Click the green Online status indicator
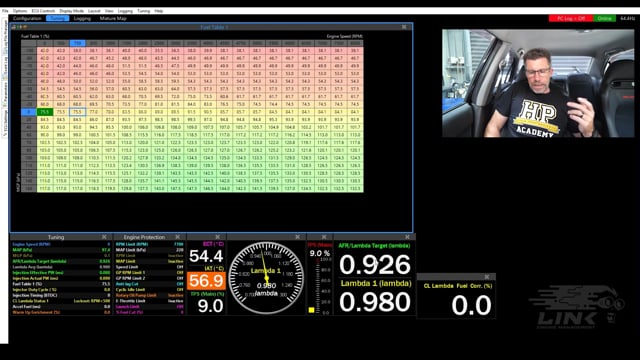 pyautogui.click(x=604, y=18)
